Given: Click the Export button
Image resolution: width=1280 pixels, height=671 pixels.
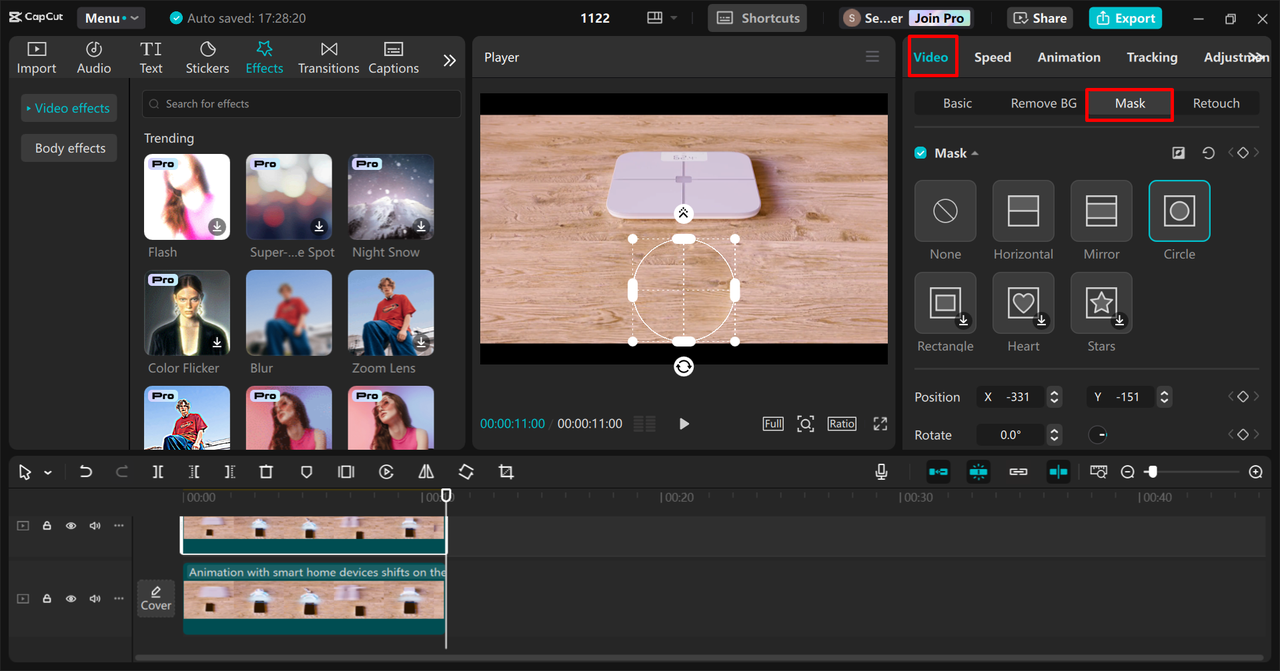Looking at the screenshot, I should pos(1126,18).
